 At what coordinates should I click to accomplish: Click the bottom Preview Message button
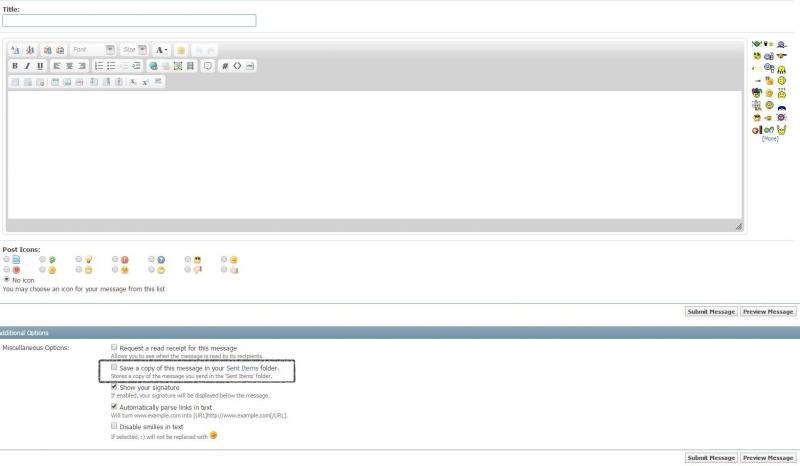768,457
